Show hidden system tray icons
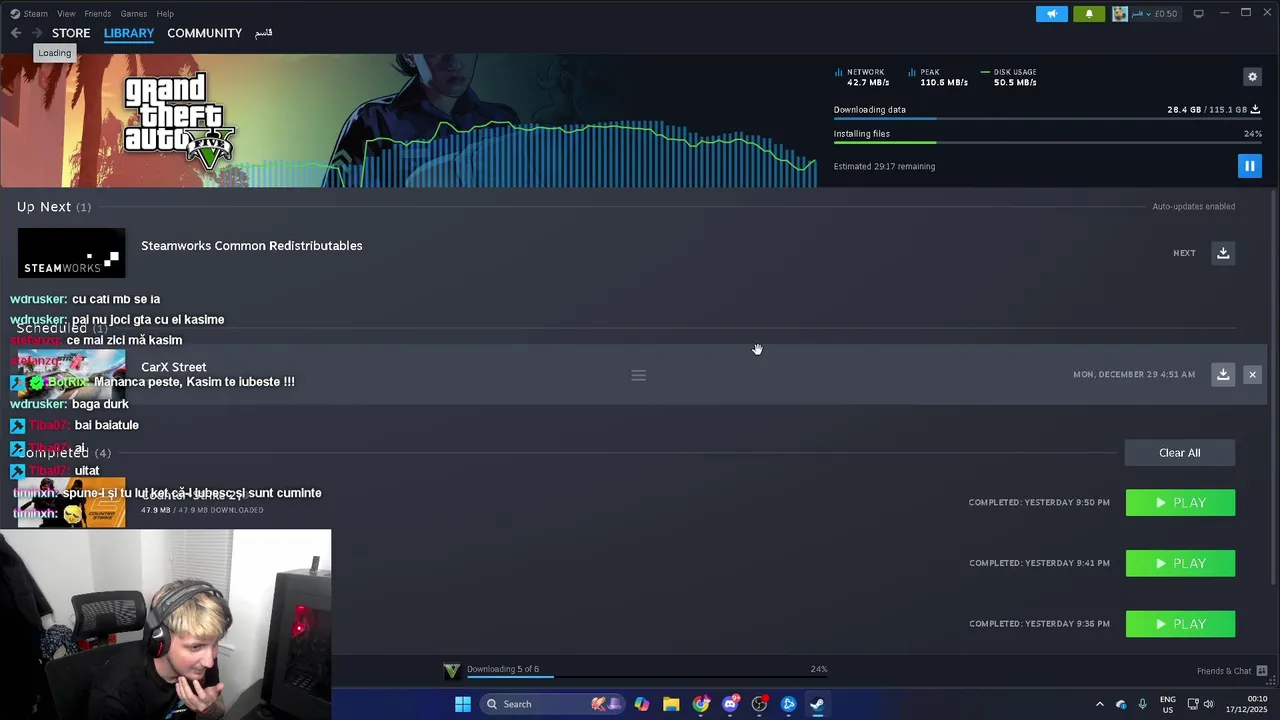Image resolution: width=1280 pixels, height=720 pixels. pyautogui.click(x=1099, y=704)
